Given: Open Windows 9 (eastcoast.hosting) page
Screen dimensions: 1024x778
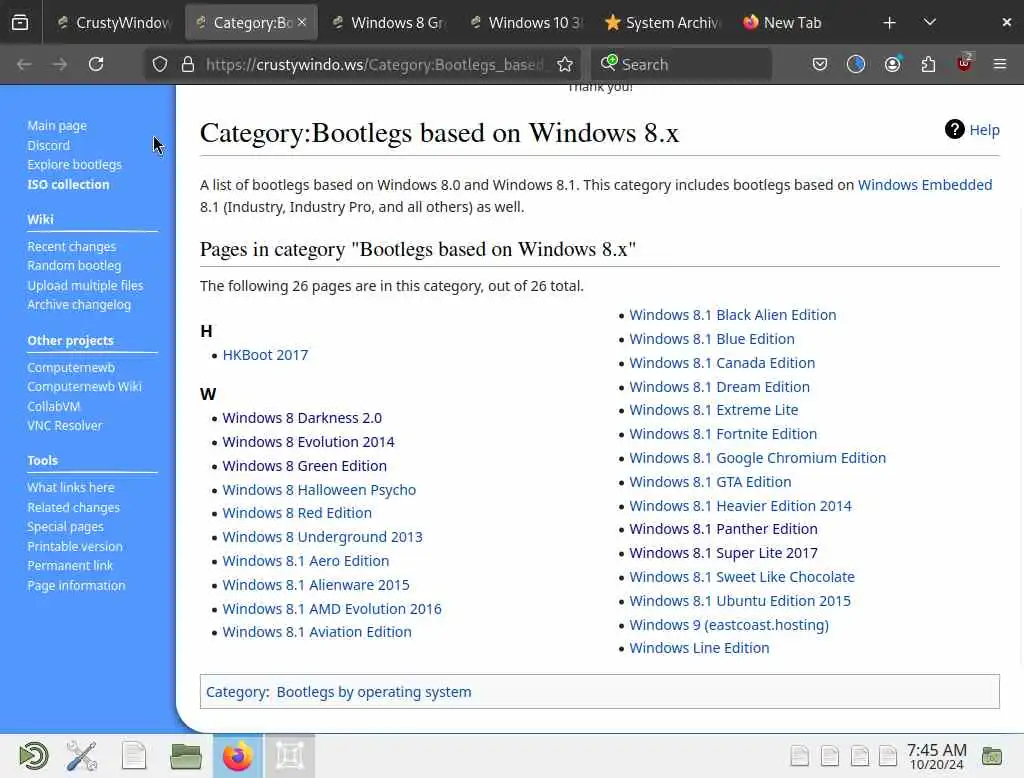Looking at the screenshot, I should tap(729, 624).
